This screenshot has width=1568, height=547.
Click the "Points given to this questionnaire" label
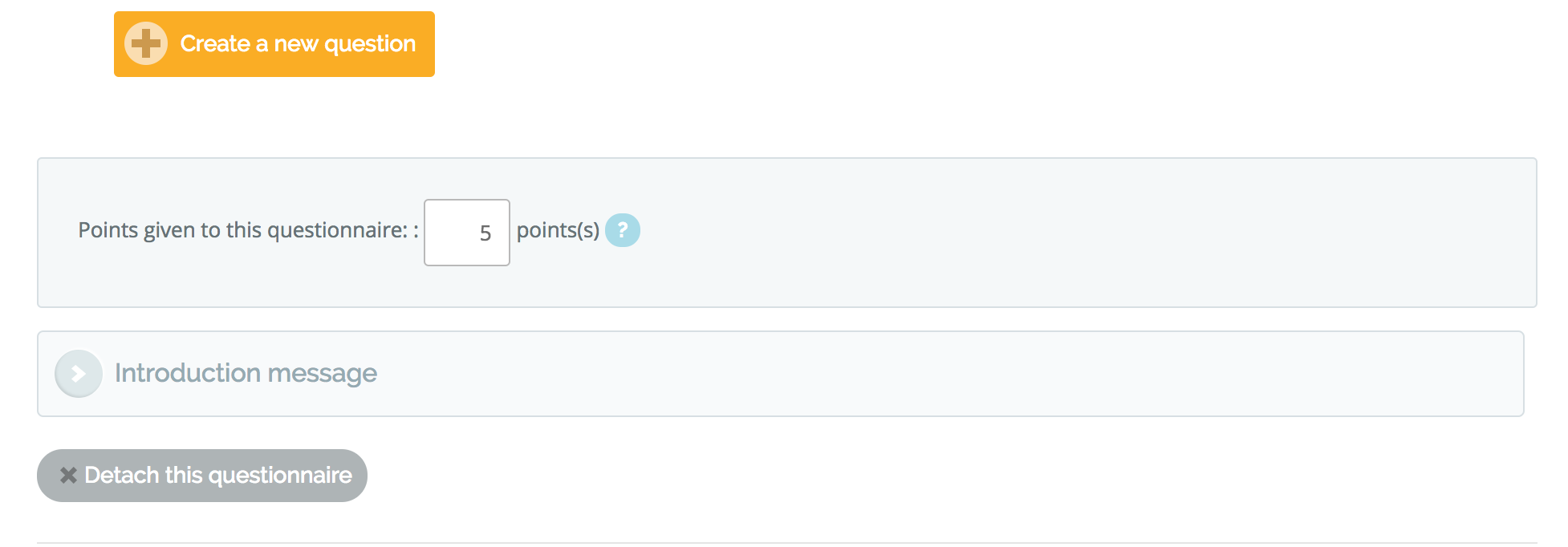coord(242,231)
